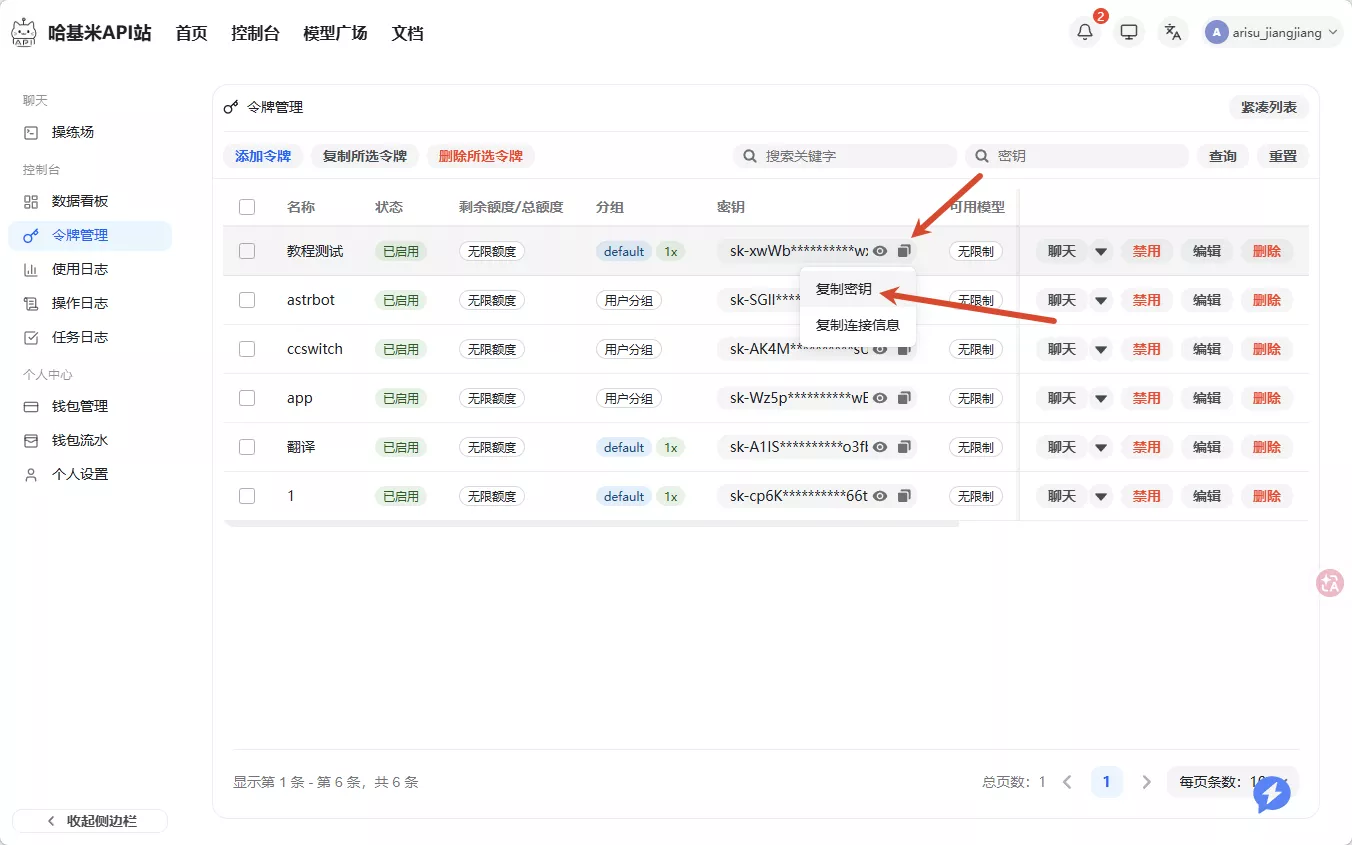Image resolution: width=1352 pixels, height=845 pixels.
Task: Open the notifications bell icon
Action: click(1085, 32)
